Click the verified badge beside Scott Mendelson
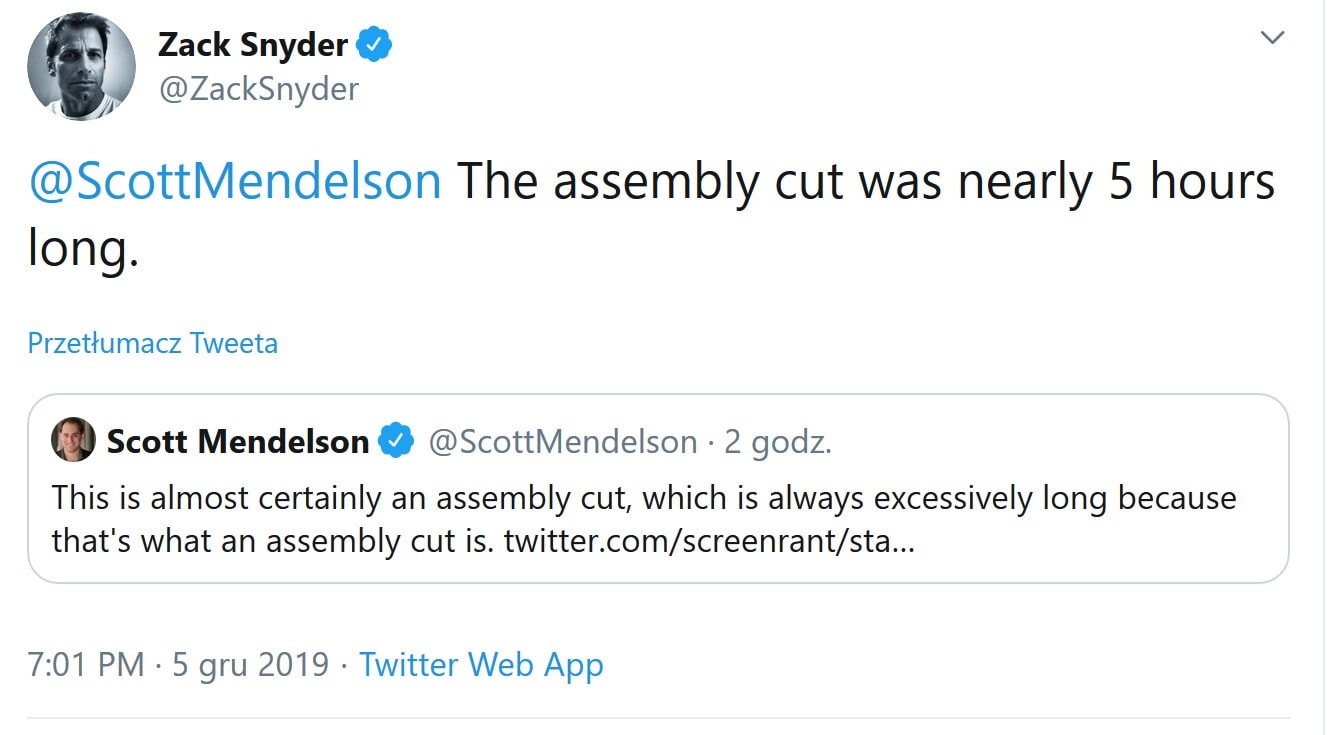This screenshot has width=1327, height=735. [x=396, y=441]
